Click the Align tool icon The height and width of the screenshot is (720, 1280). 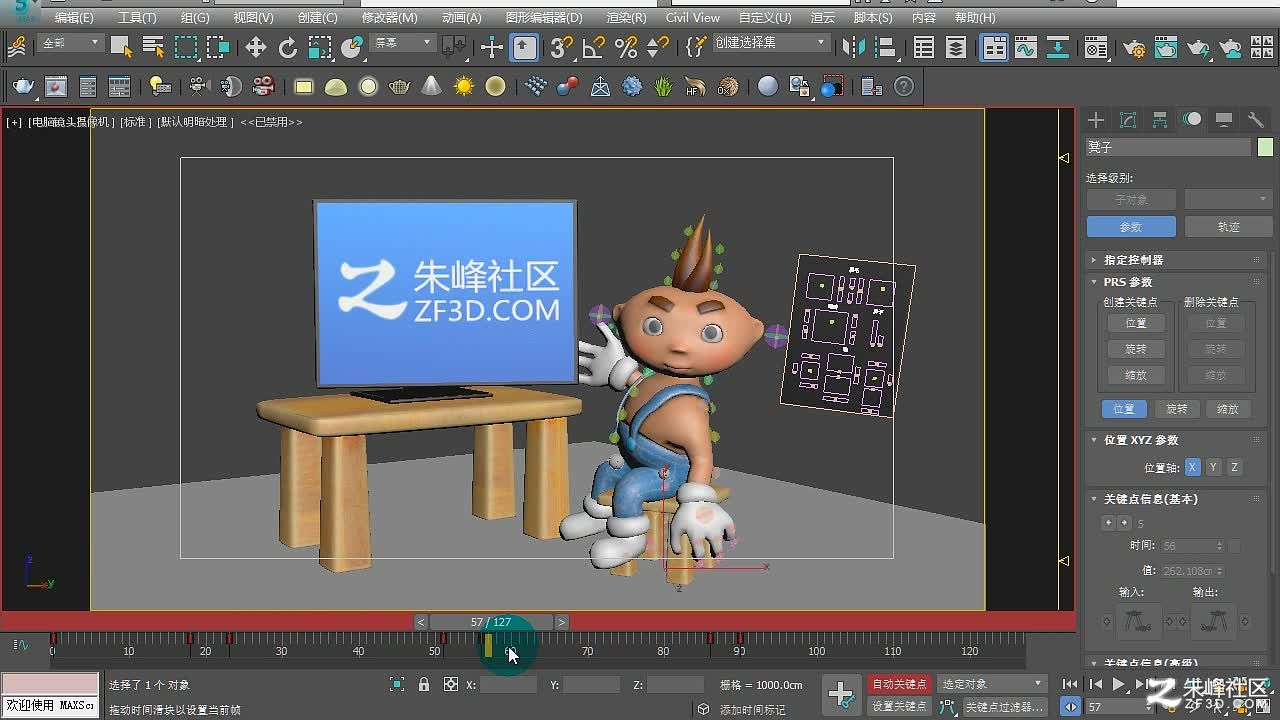pos(885,47)
